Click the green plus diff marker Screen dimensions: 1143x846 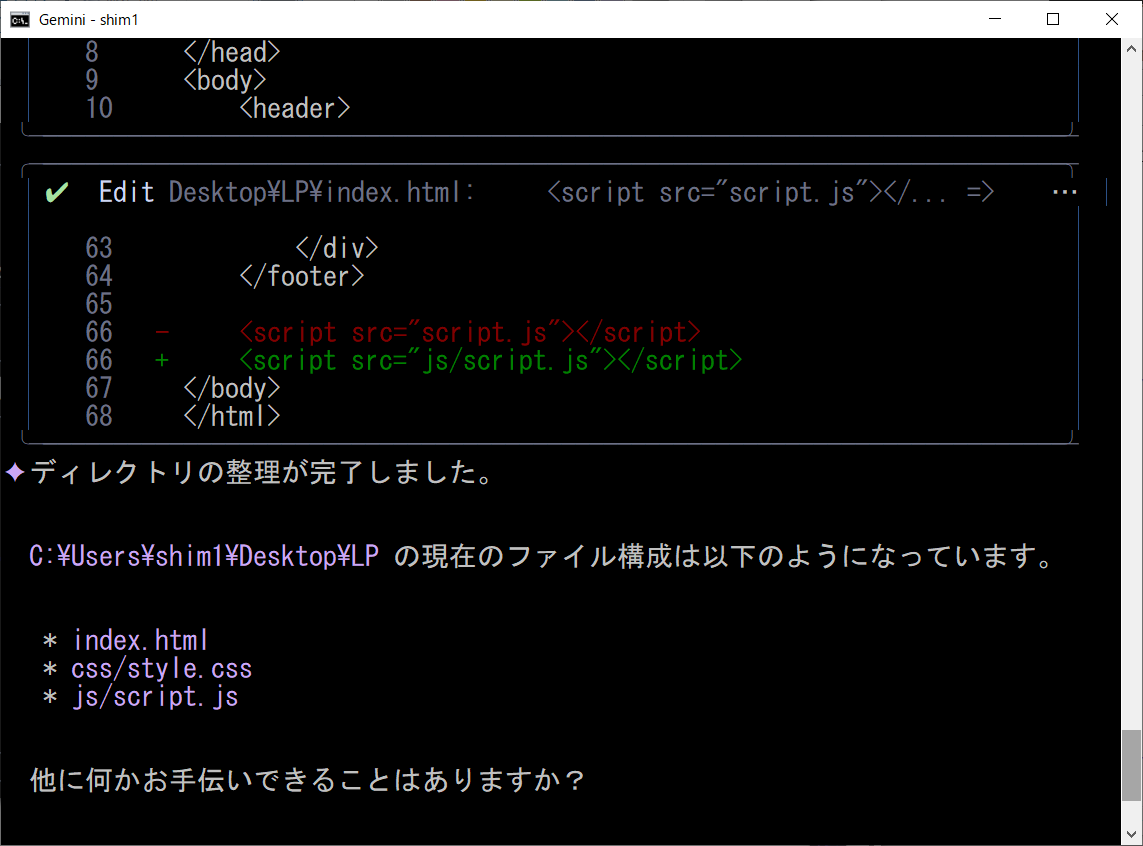click(162, 361)
